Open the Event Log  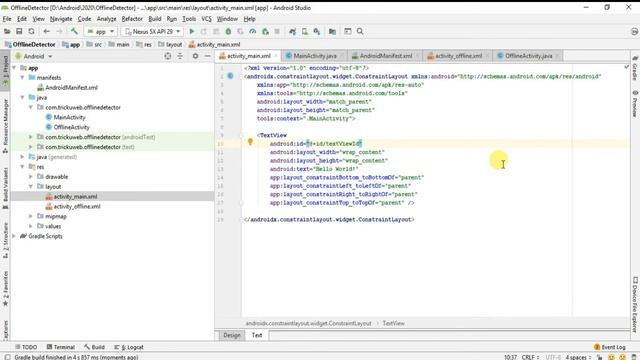[x=610, y=347]
